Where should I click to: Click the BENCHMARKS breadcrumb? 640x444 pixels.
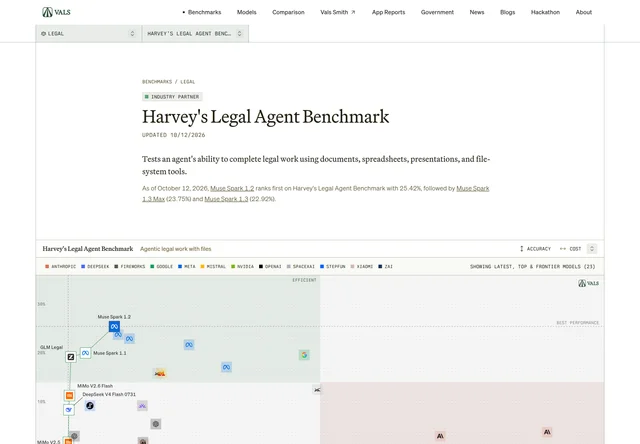click(x=157, y=82)
